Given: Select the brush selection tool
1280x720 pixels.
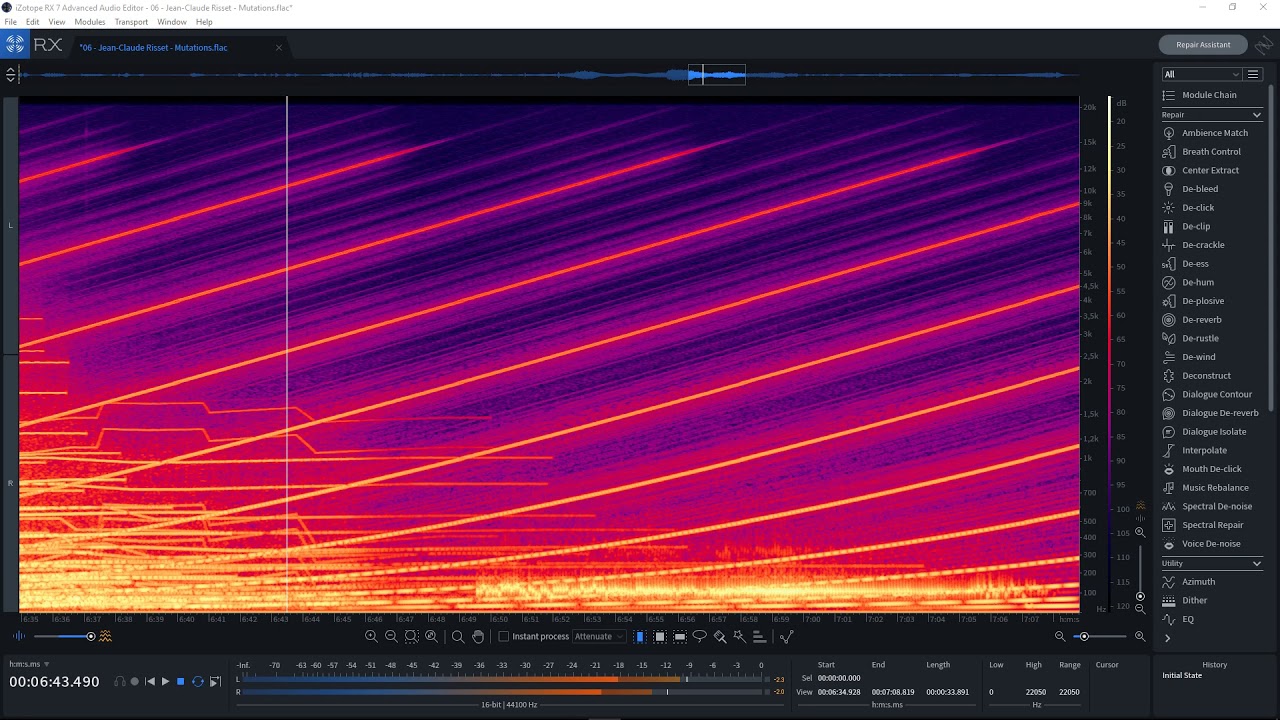Looking at the screenshot, I should pyautogui.click(x=719, y=636).
